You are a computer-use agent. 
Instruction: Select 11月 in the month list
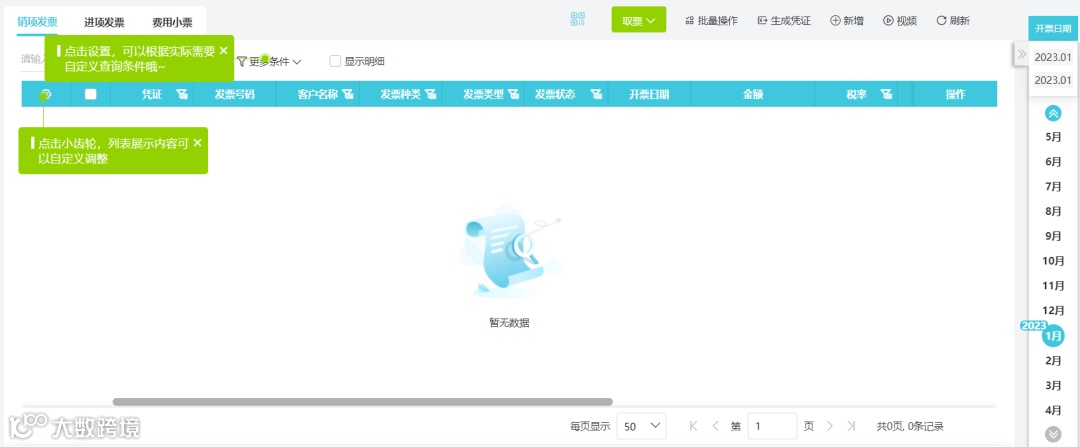(x=1053, y=285)
